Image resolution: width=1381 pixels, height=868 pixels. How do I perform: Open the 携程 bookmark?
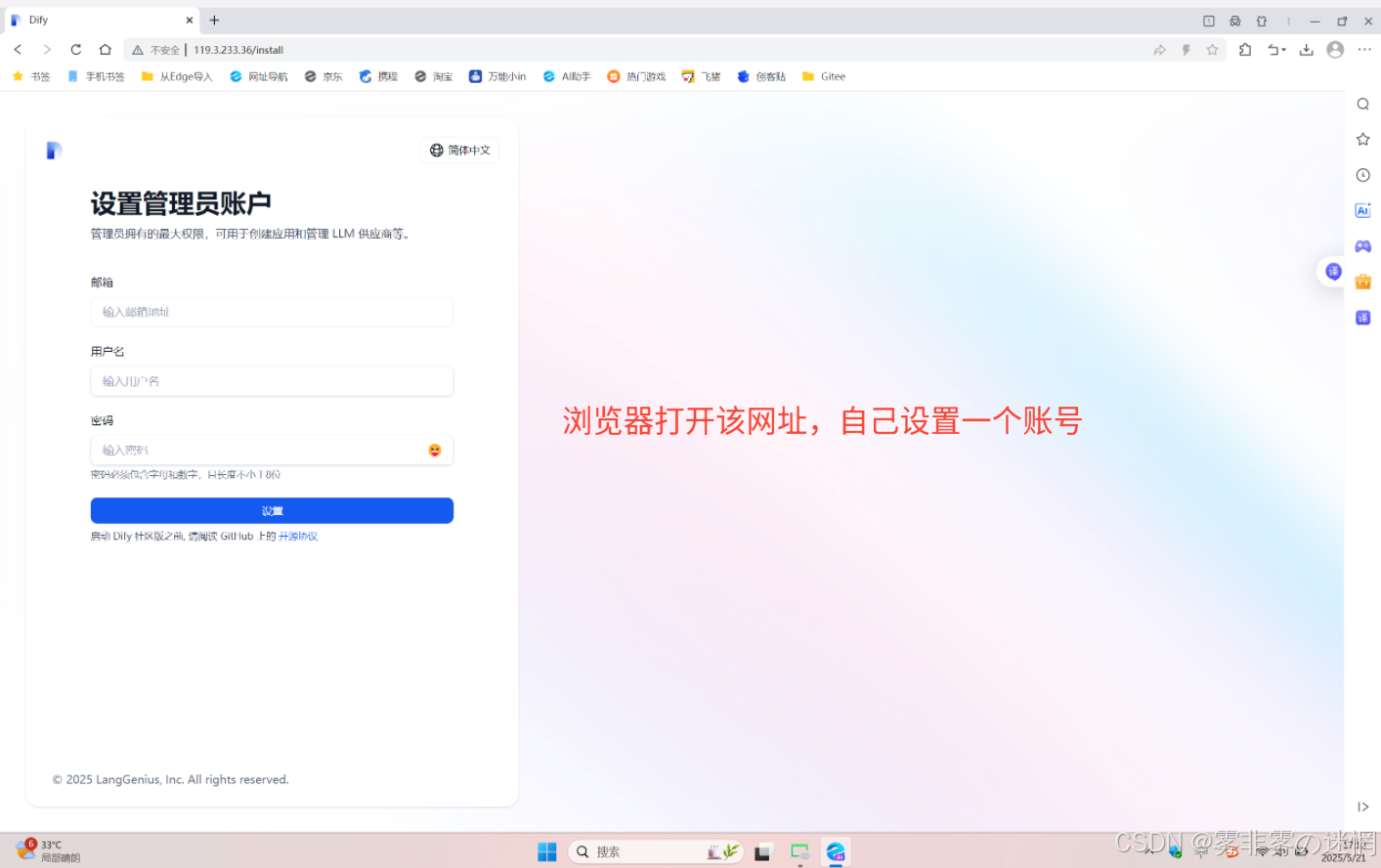pyautogui.click(x=378, y=76)
